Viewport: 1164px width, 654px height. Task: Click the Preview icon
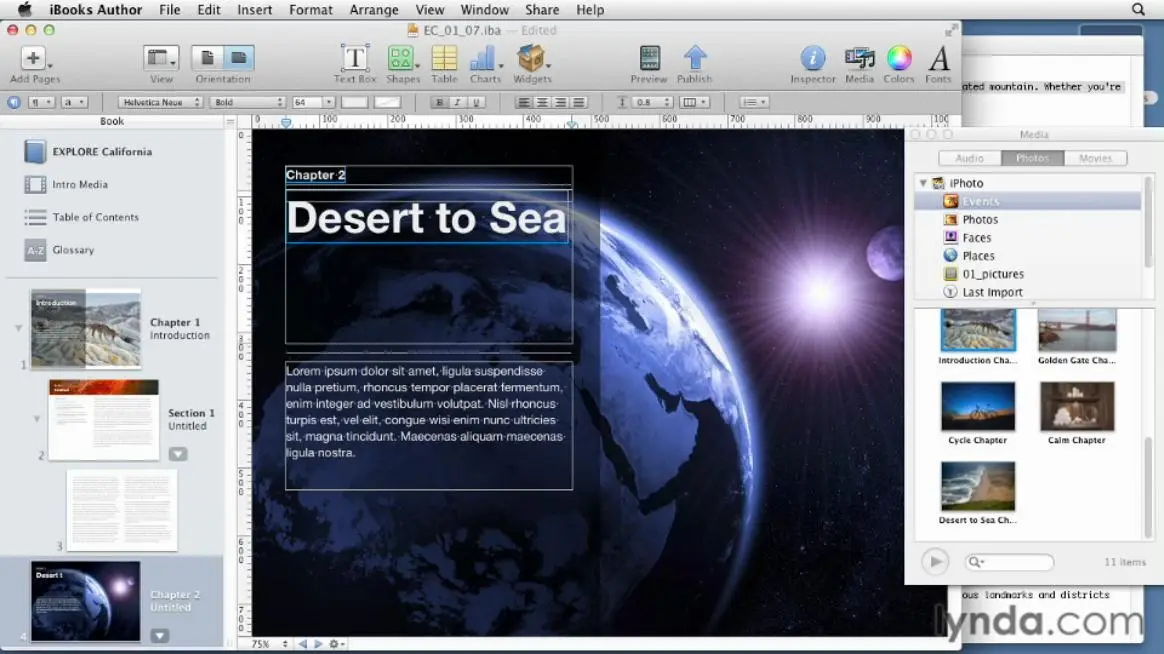point(649,58)
